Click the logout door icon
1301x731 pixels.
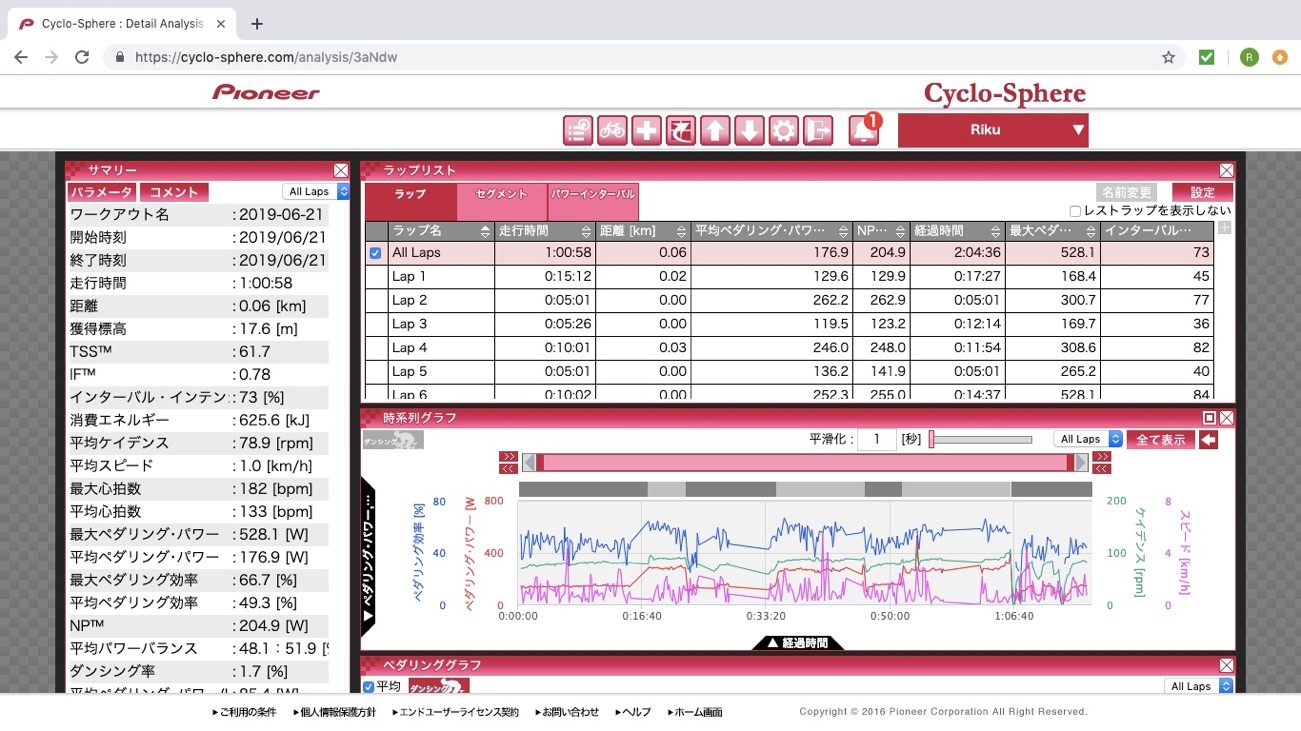[x=817, y=130]
